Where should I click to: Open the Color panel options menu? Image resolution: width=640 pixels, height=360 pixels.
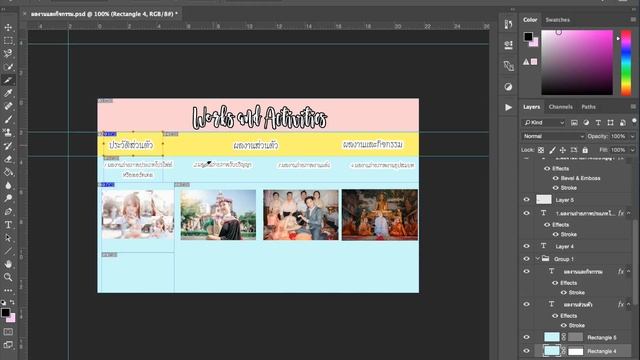[633, 20]
